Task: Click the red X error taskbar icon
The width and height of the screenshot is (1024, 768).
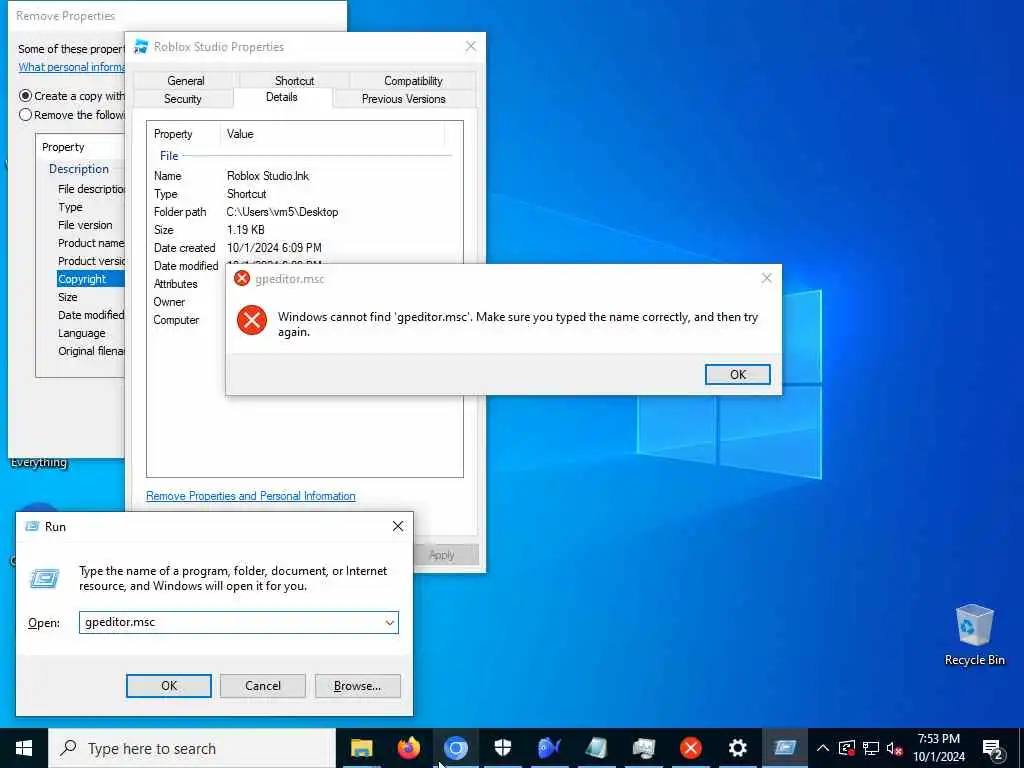Action: click(x=691, y=748)
